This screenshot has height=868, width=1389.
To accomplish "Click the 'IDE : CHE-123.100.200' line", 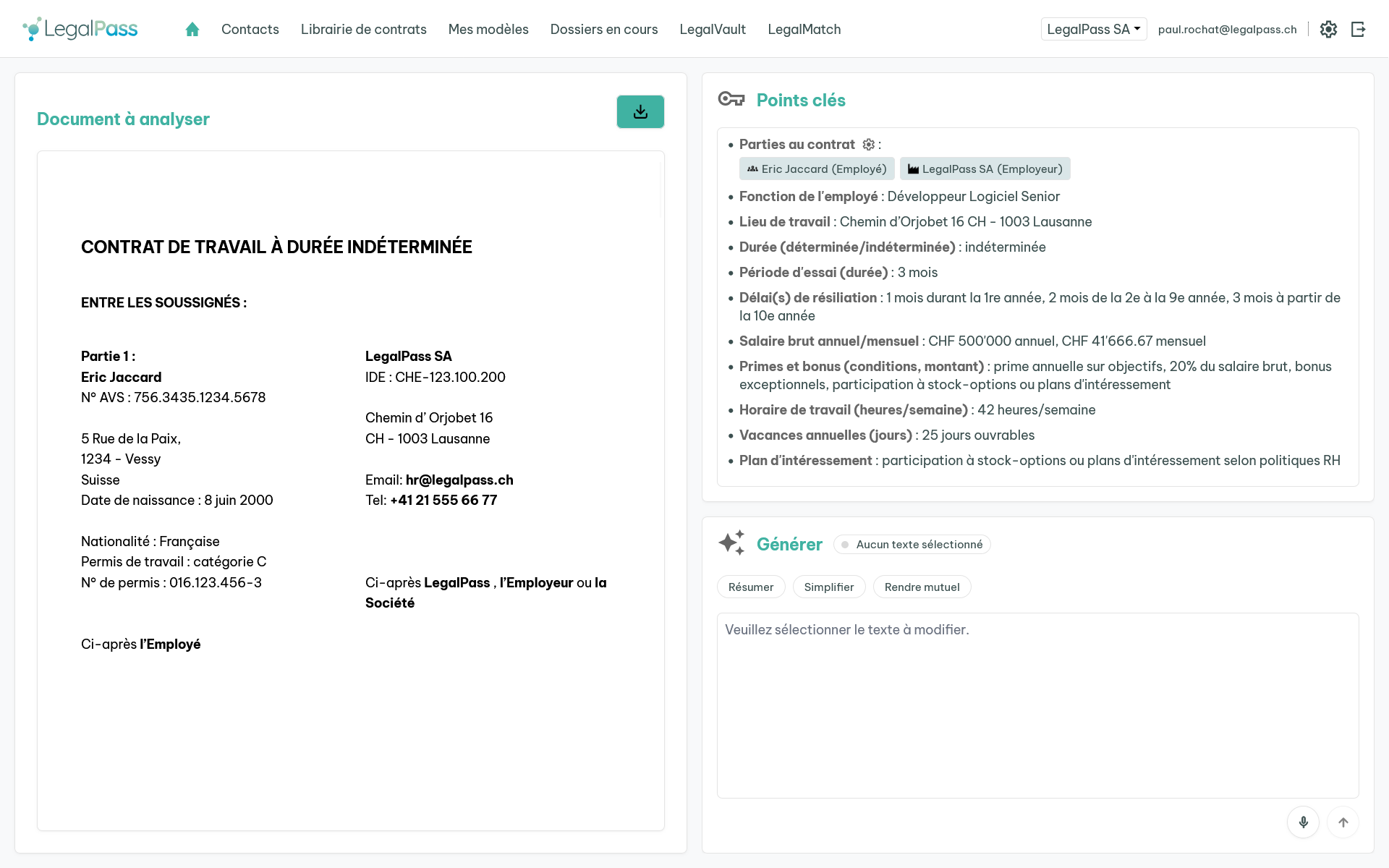I will (x=436, y=377).
